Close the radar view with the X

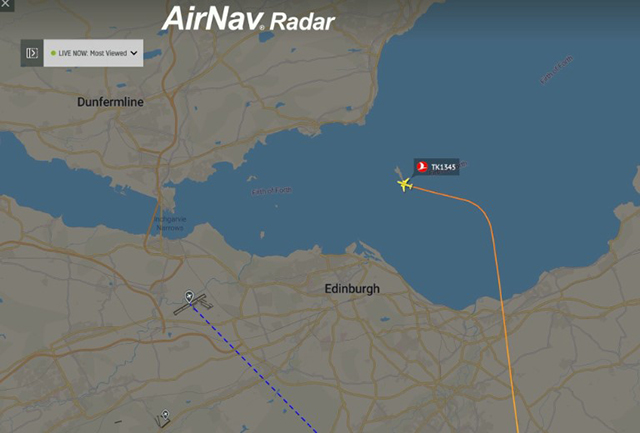pyautogui.click(x=6, y=4)
